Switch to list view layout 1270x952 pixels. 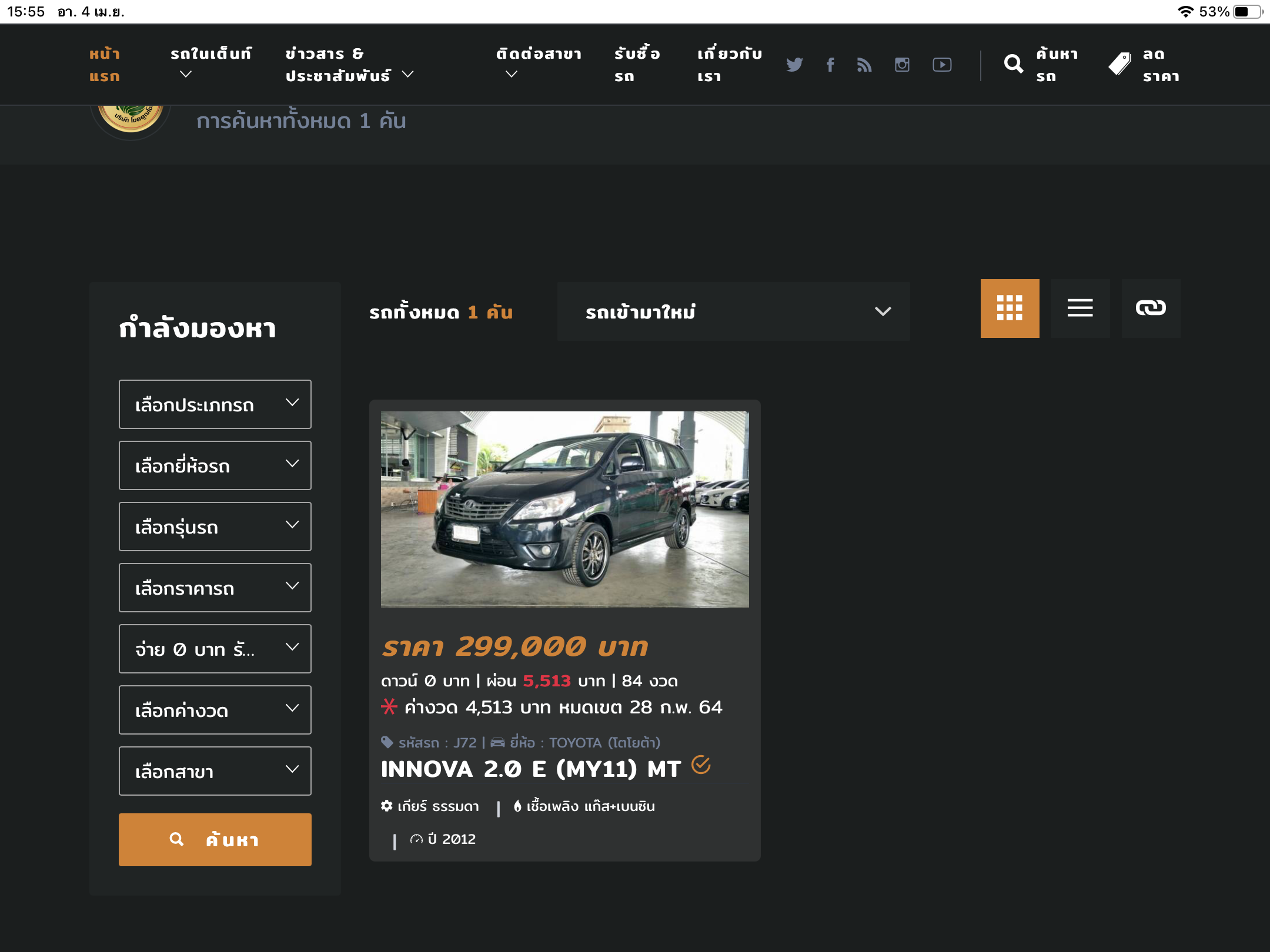1080,308
